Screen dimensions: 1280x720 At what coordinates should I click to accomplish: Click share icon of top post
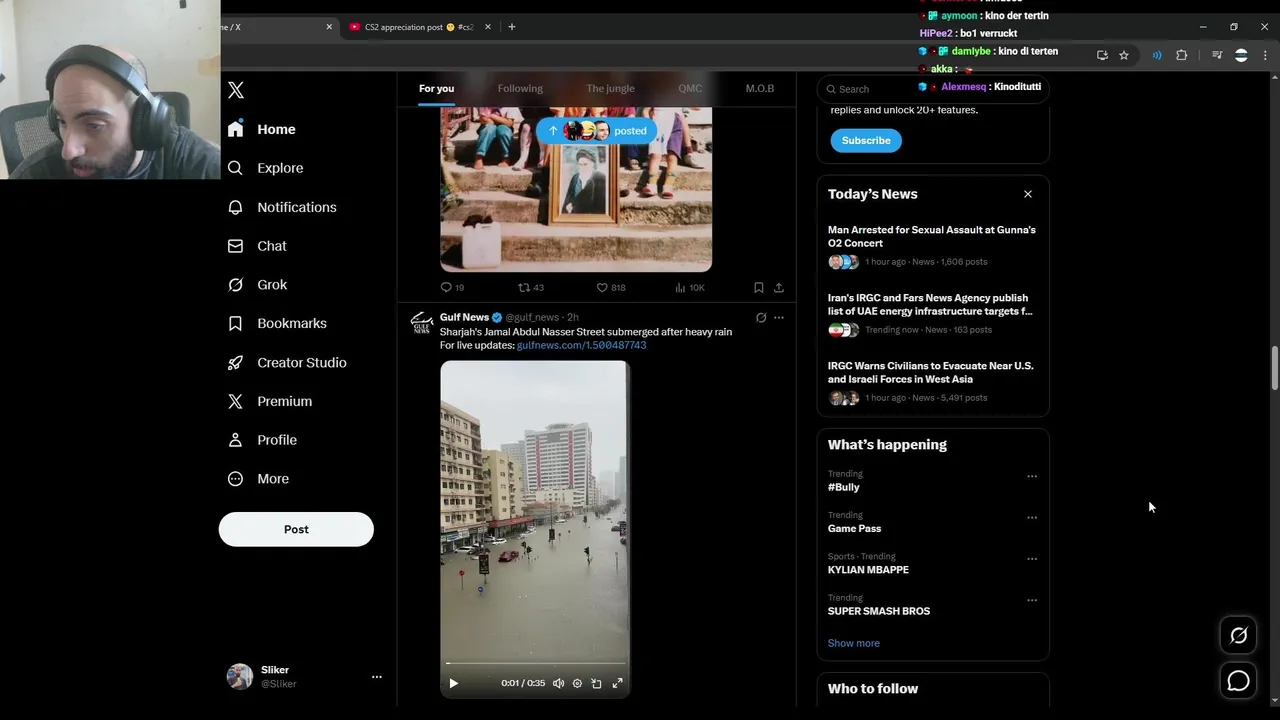(779, 288)
